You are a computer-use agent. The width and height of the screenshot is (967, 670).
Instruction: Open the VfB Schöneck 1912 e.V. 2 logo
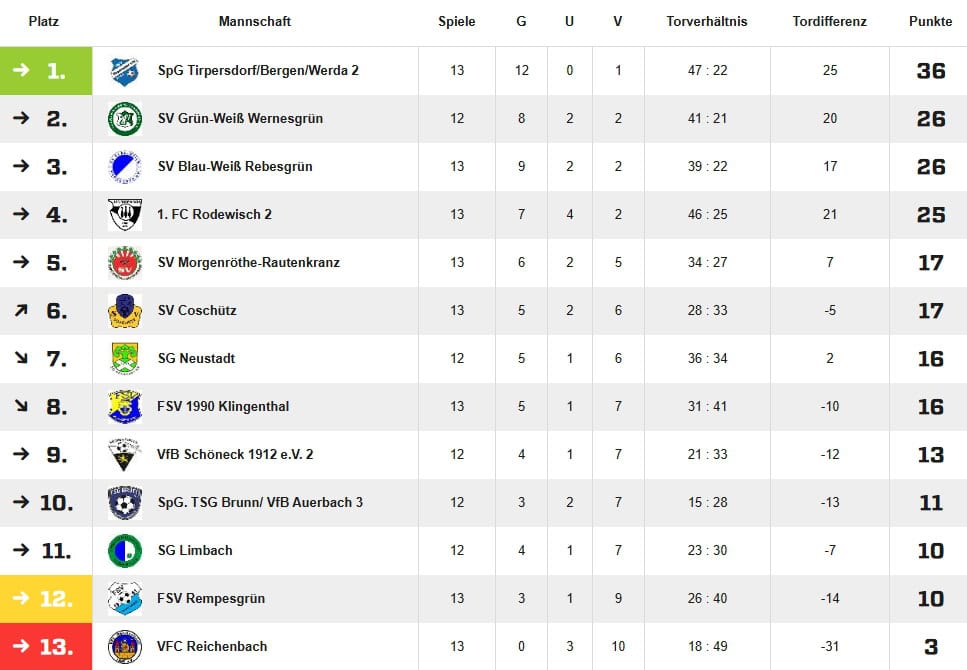[x=125, y=455]
